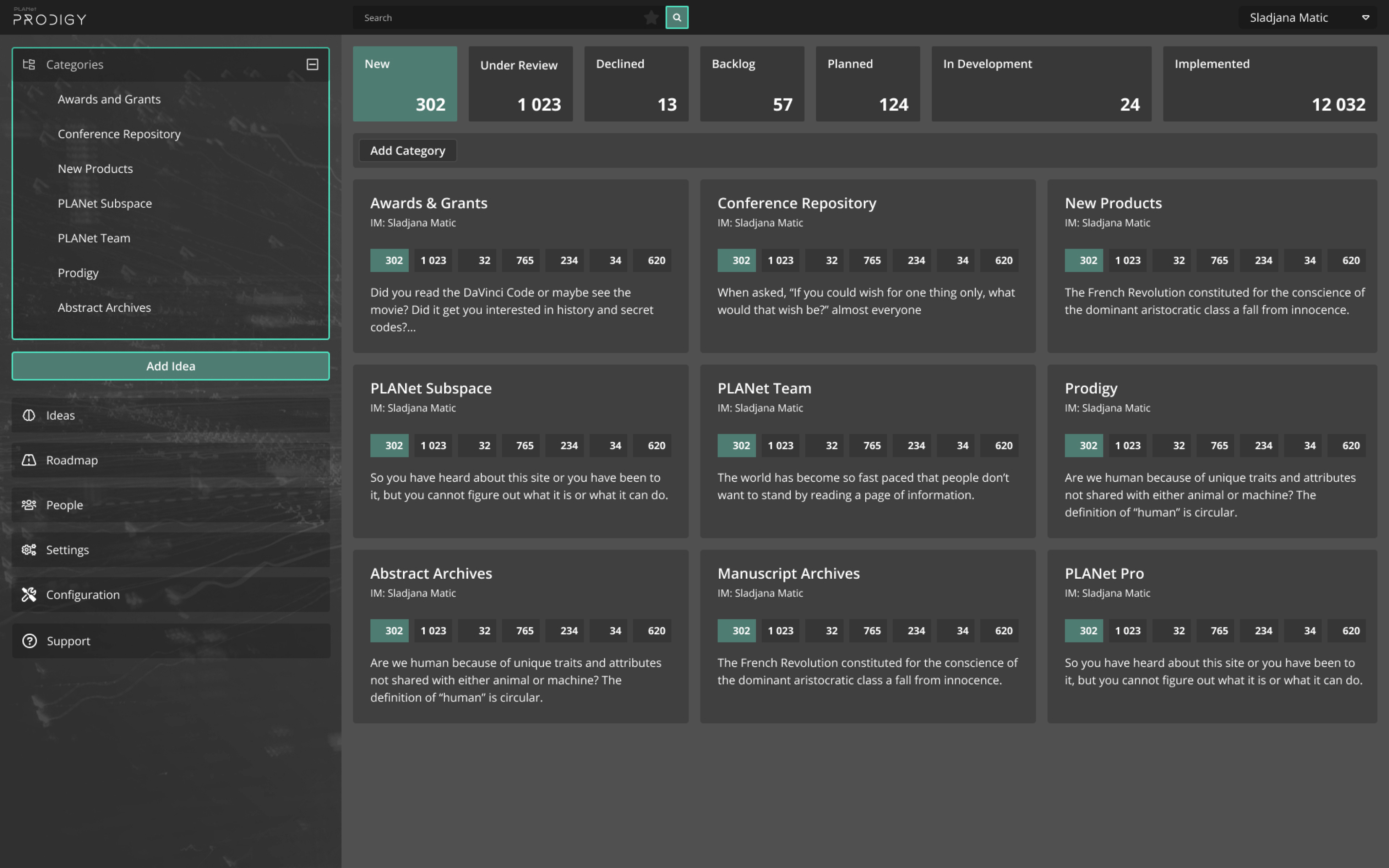
Task: Click teal 302 badge on Awards & Grants card
Action: 389,260
